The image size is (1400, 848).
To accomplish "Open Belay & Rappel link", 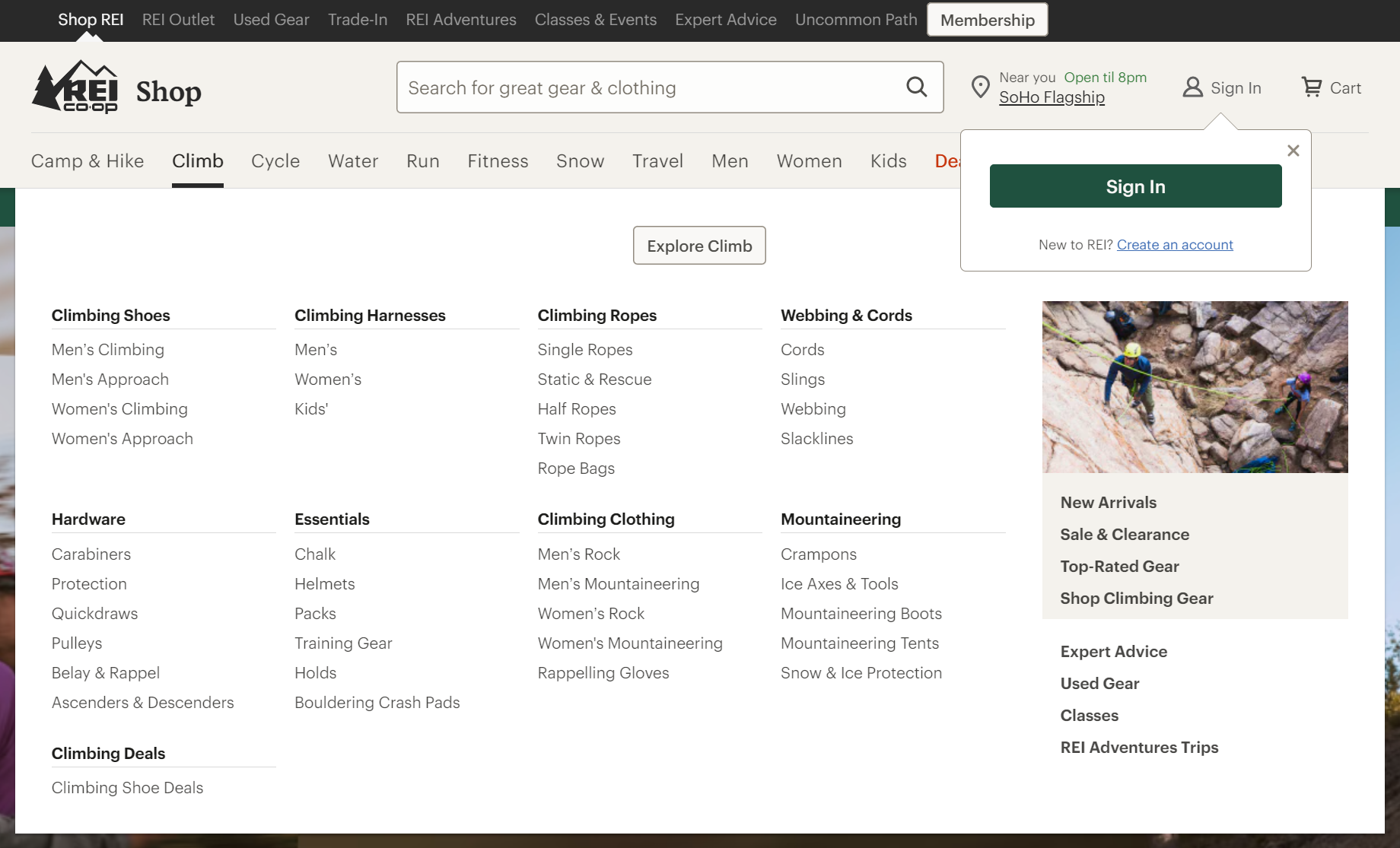I will click(106, 673).
